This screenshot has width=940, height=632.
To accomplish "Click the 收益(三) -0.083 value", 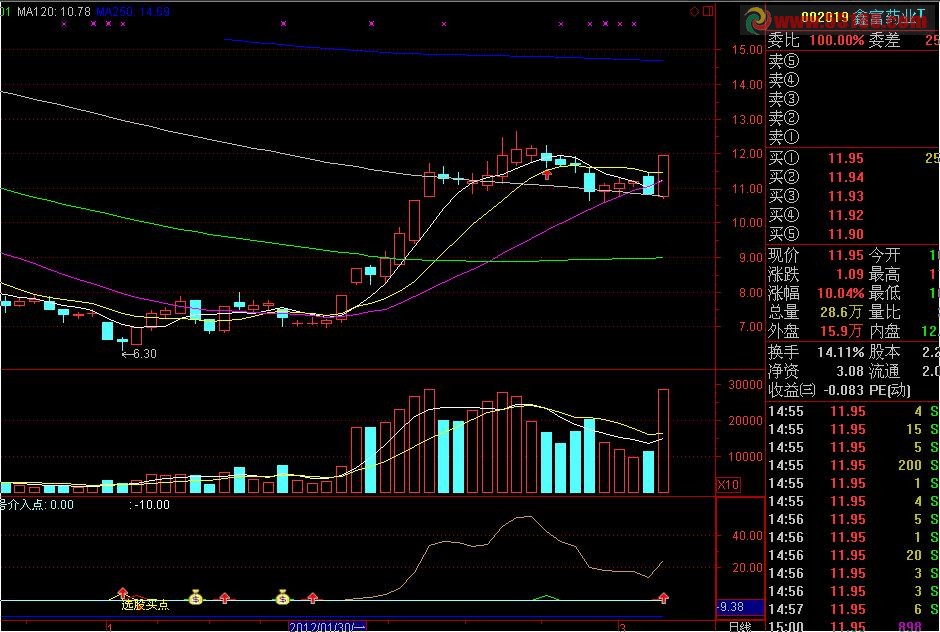I will [x=843, y=390].
